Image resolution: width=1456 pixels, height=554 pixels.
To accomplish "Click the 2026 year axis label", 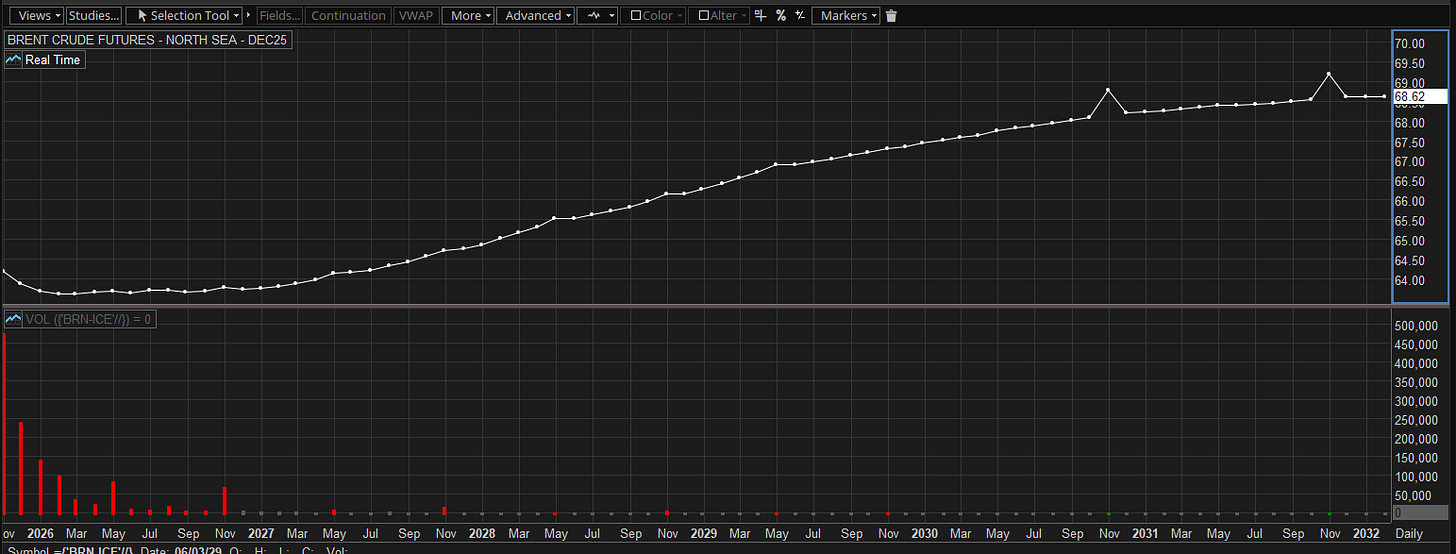I will click(x=41, y=534).
